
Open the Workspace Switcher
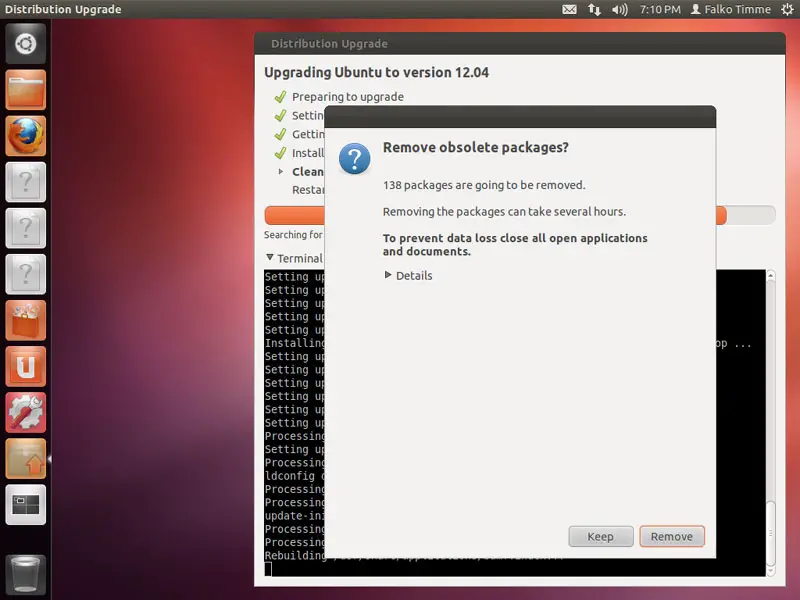coord(25,504)
